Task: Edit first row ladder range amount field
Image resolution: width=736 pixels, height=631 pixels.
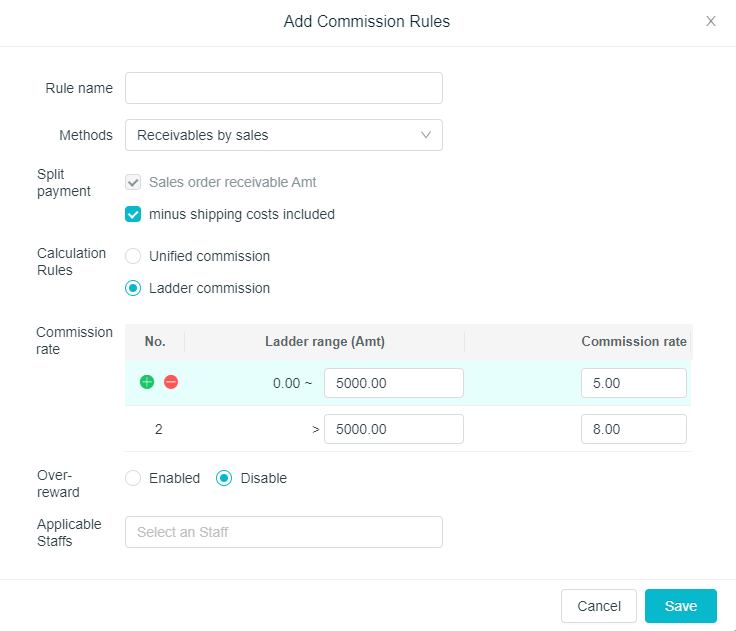Action: (x=393, y=383)
